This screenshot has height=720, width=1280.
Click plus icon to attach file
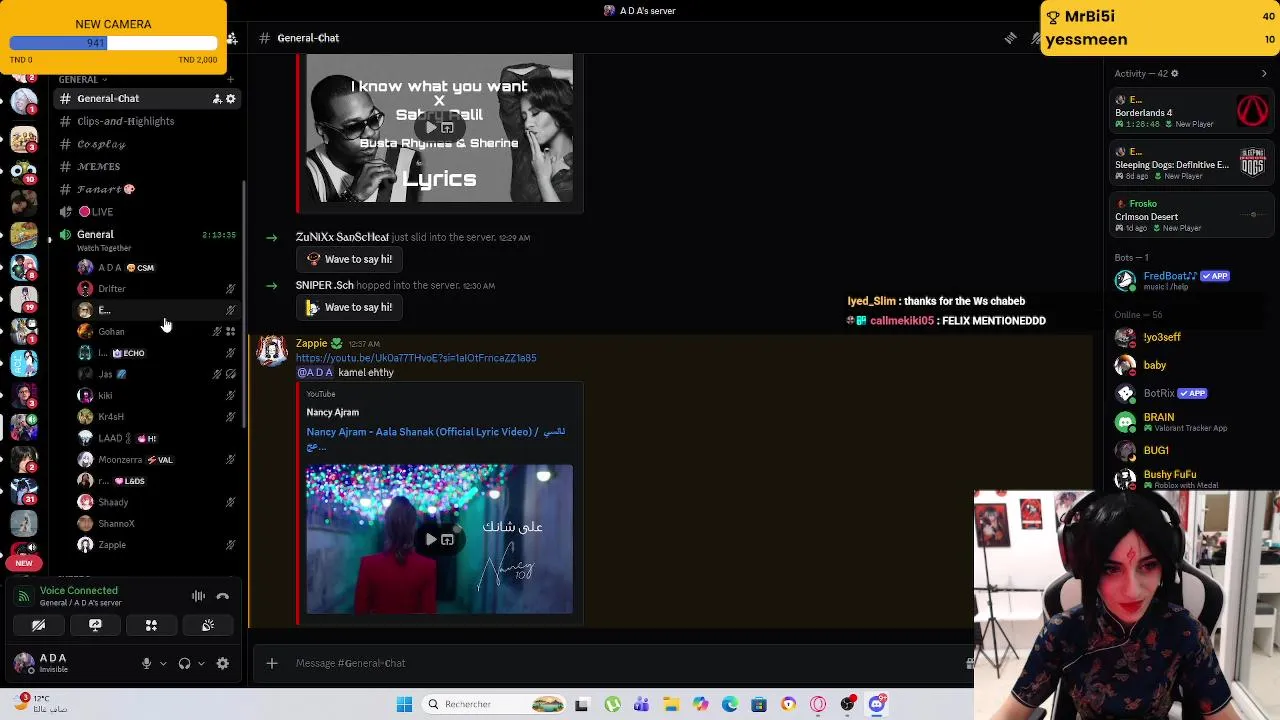coord(271,663)
